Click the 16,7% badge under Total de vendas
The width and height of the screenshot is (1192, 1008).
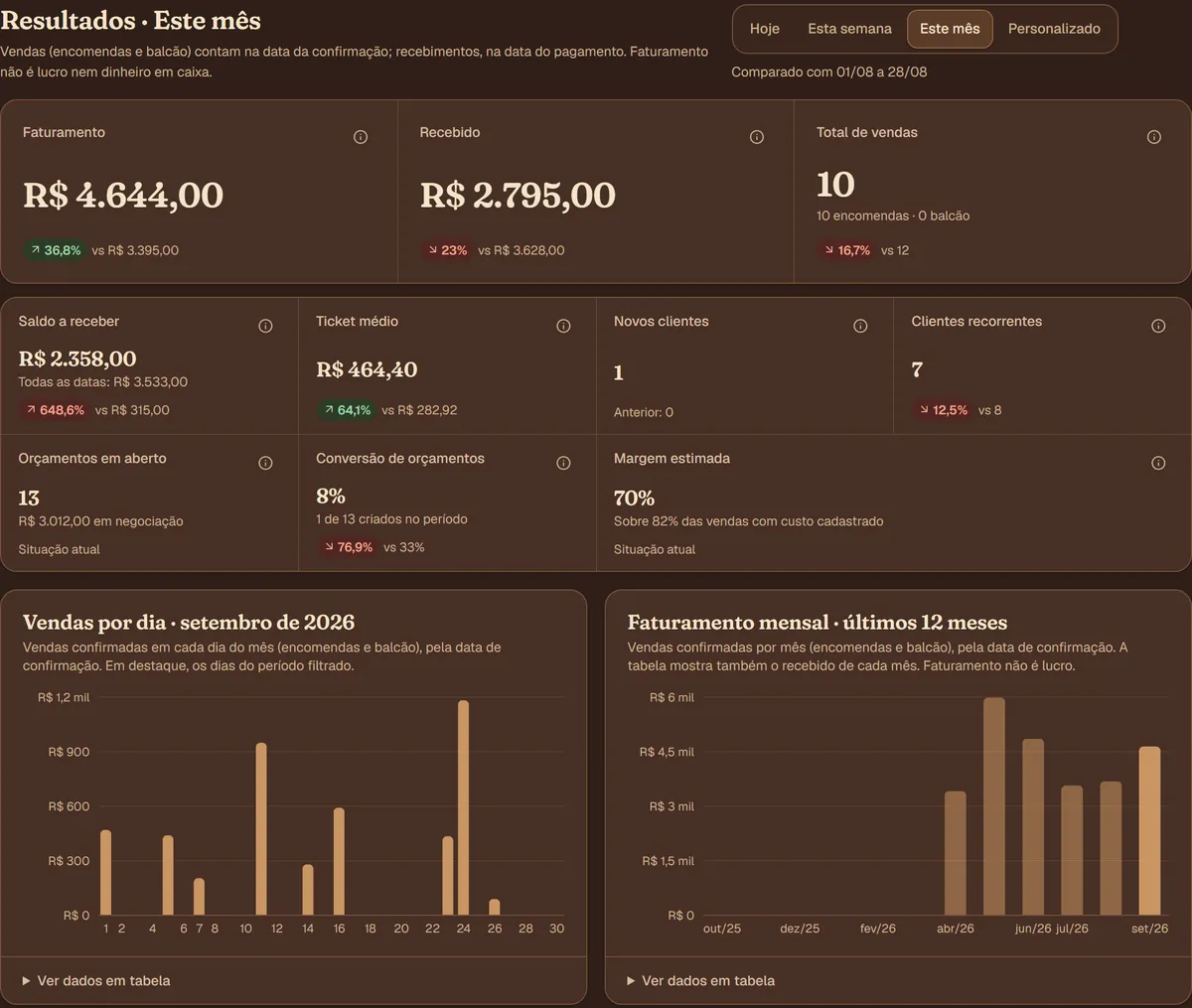[846, 250]
